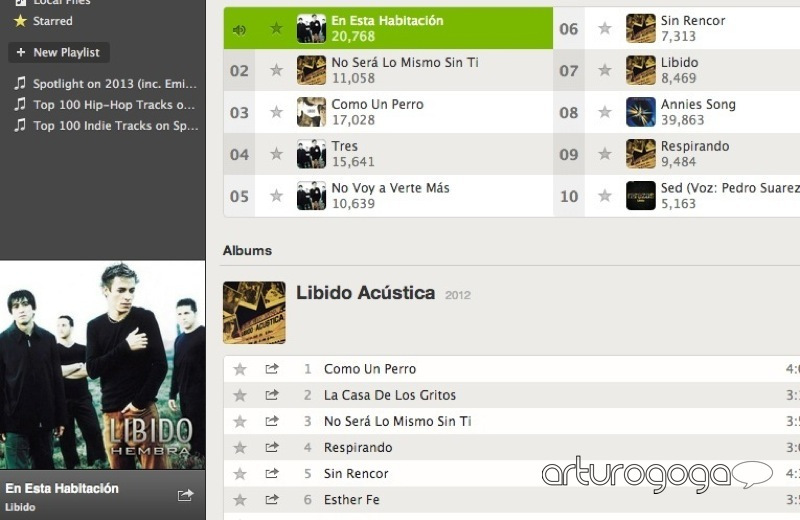Create a New Playlist
The width and height of the screenshot is (800, 520).
[59, 52]
